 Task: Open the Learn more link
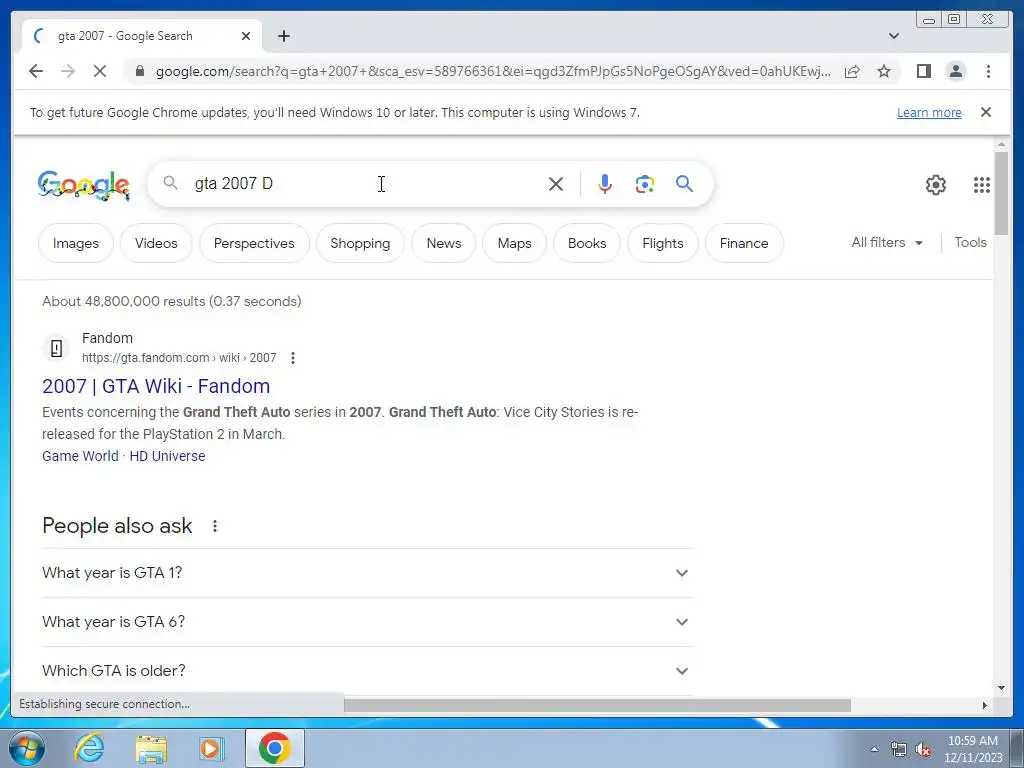point(929,112)
